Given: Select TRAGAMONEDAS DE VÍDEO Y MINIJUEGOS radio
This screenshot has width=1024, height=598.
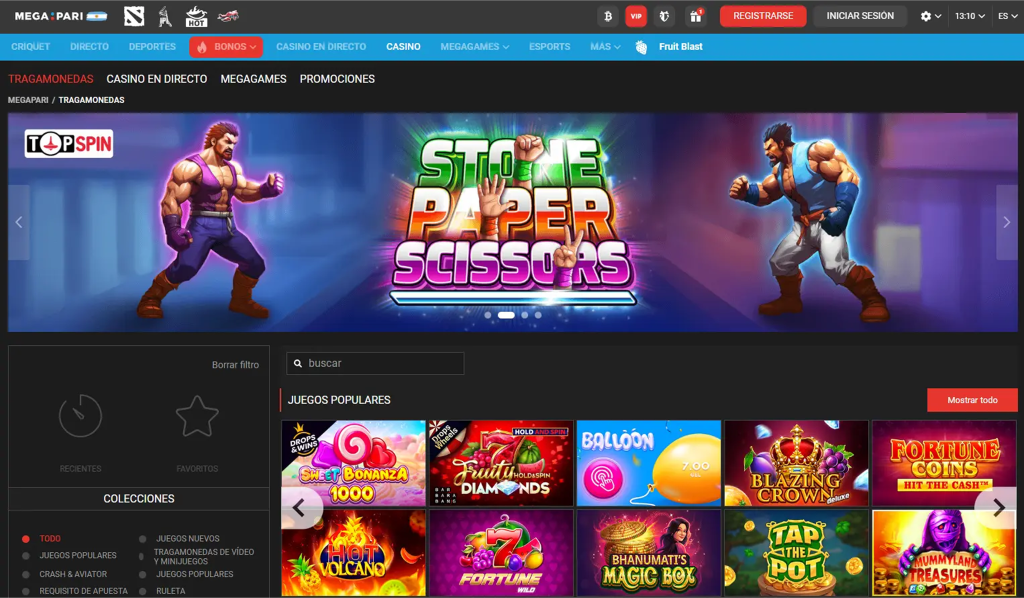Looking at the screenshot, I should pos(141,557).
